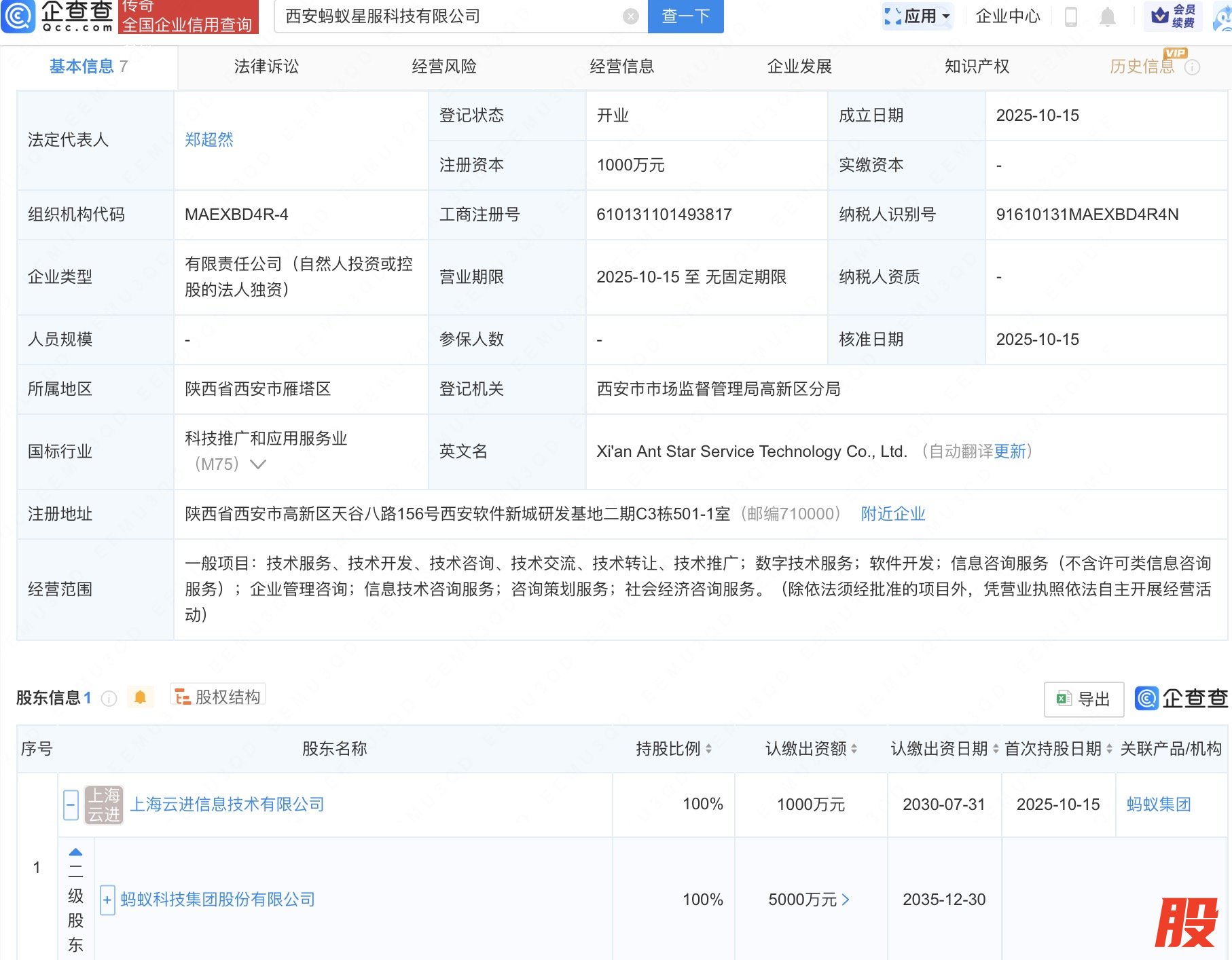The width and height of the screenshot is (1232, 960).
Task: Click the 查一下 search button
Action: pyautogui.click(x=685, y=16)
